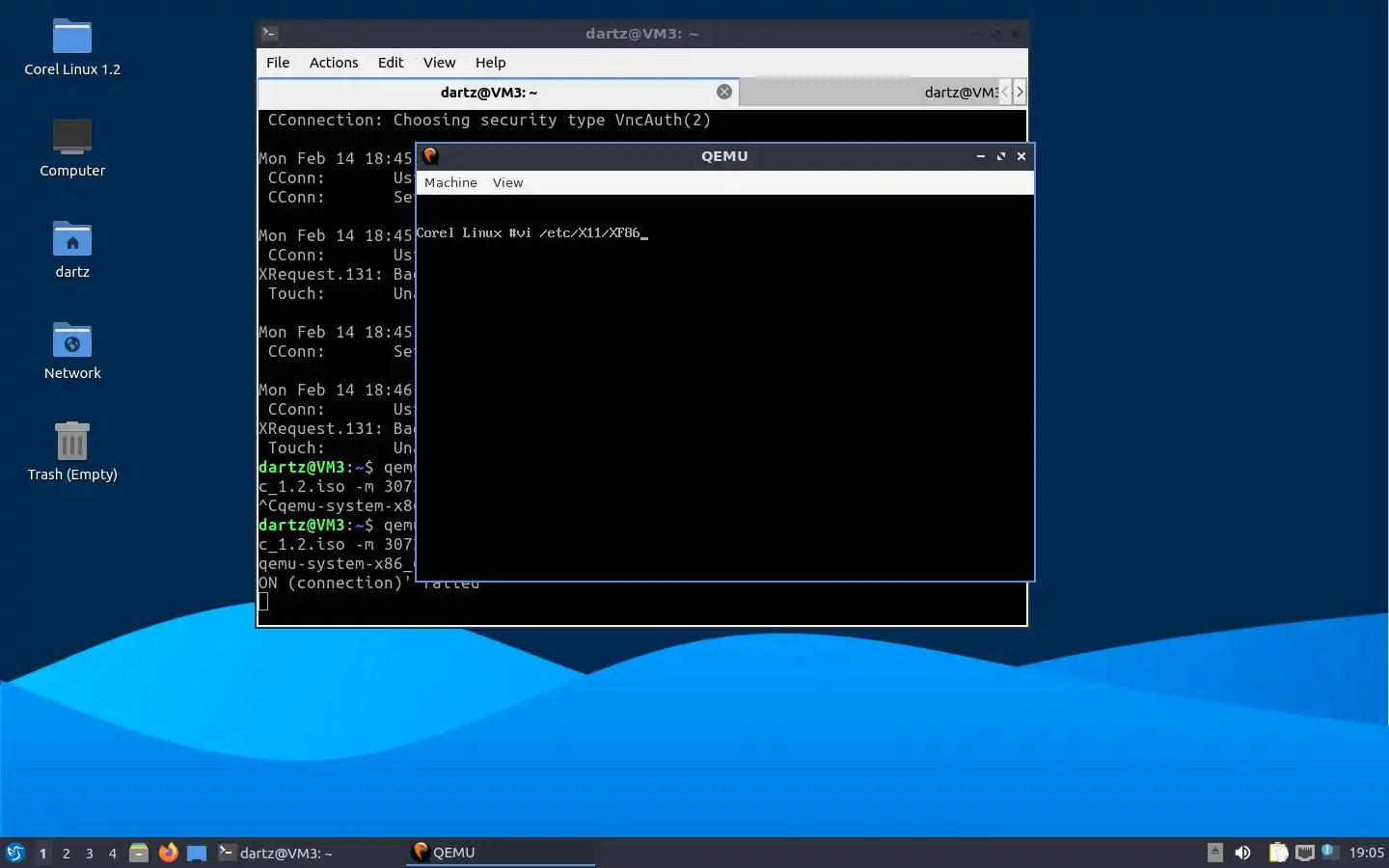1389x868 pixels.
Task: Switch to workspace 2
Action: 66,854
